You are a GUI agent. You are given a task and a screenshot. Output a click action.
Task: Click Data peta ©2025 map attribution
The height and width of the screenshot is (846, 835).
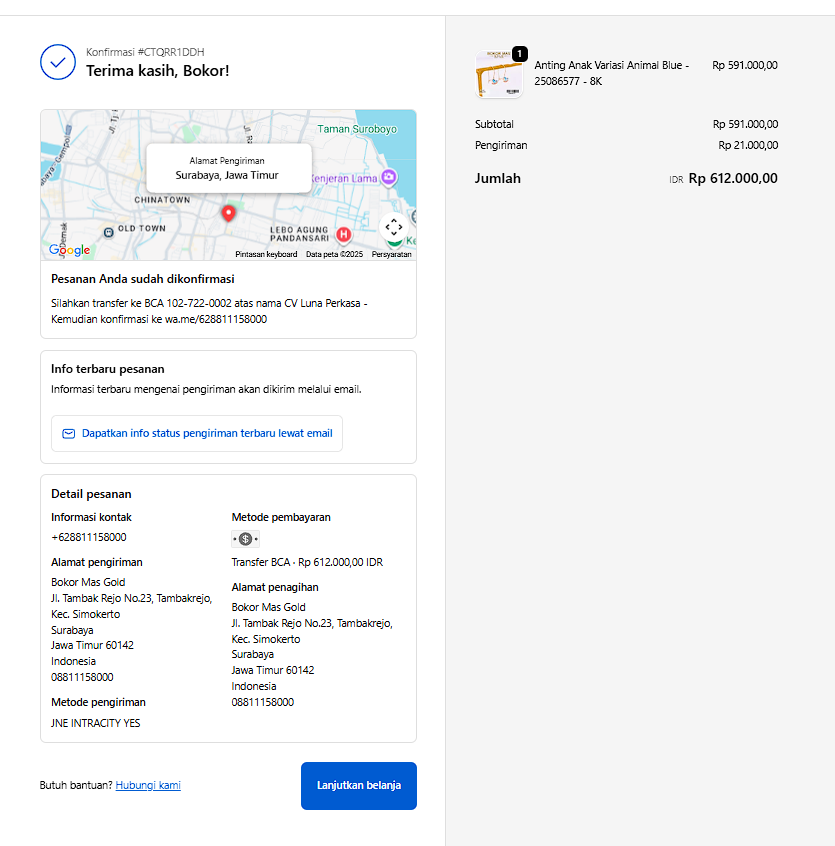coord(334,254)
